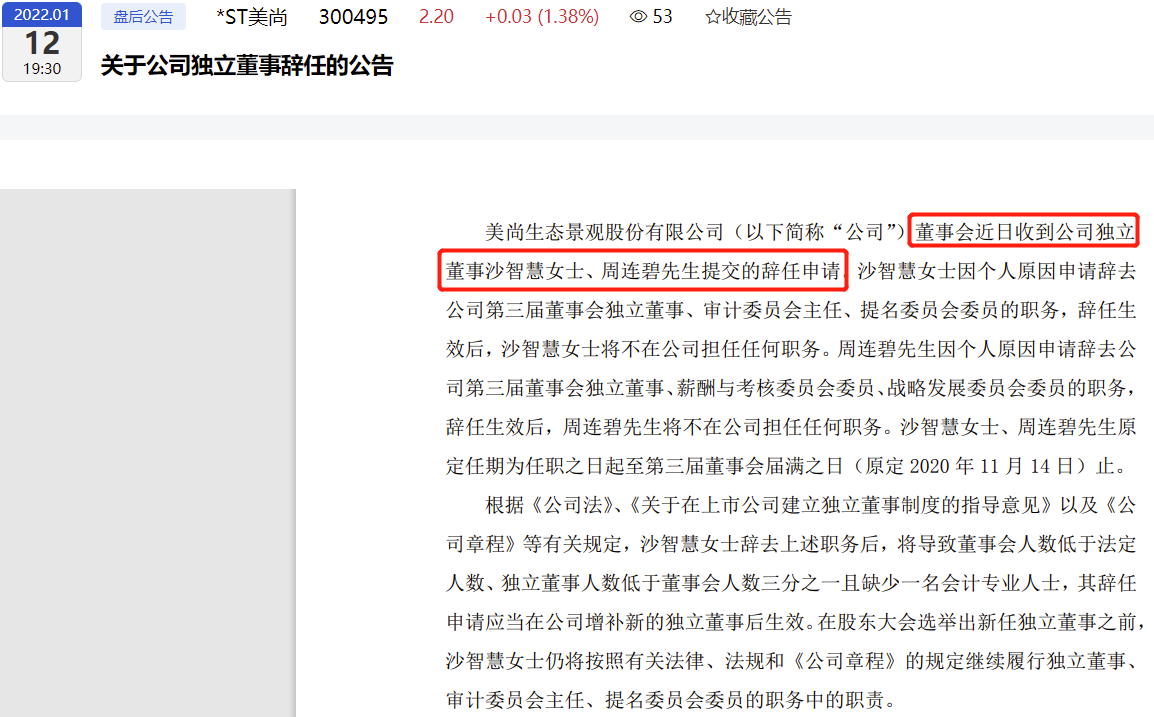
Task: Click the line containing 原定 2020 年 11 月 14 日
Action: 787,466
